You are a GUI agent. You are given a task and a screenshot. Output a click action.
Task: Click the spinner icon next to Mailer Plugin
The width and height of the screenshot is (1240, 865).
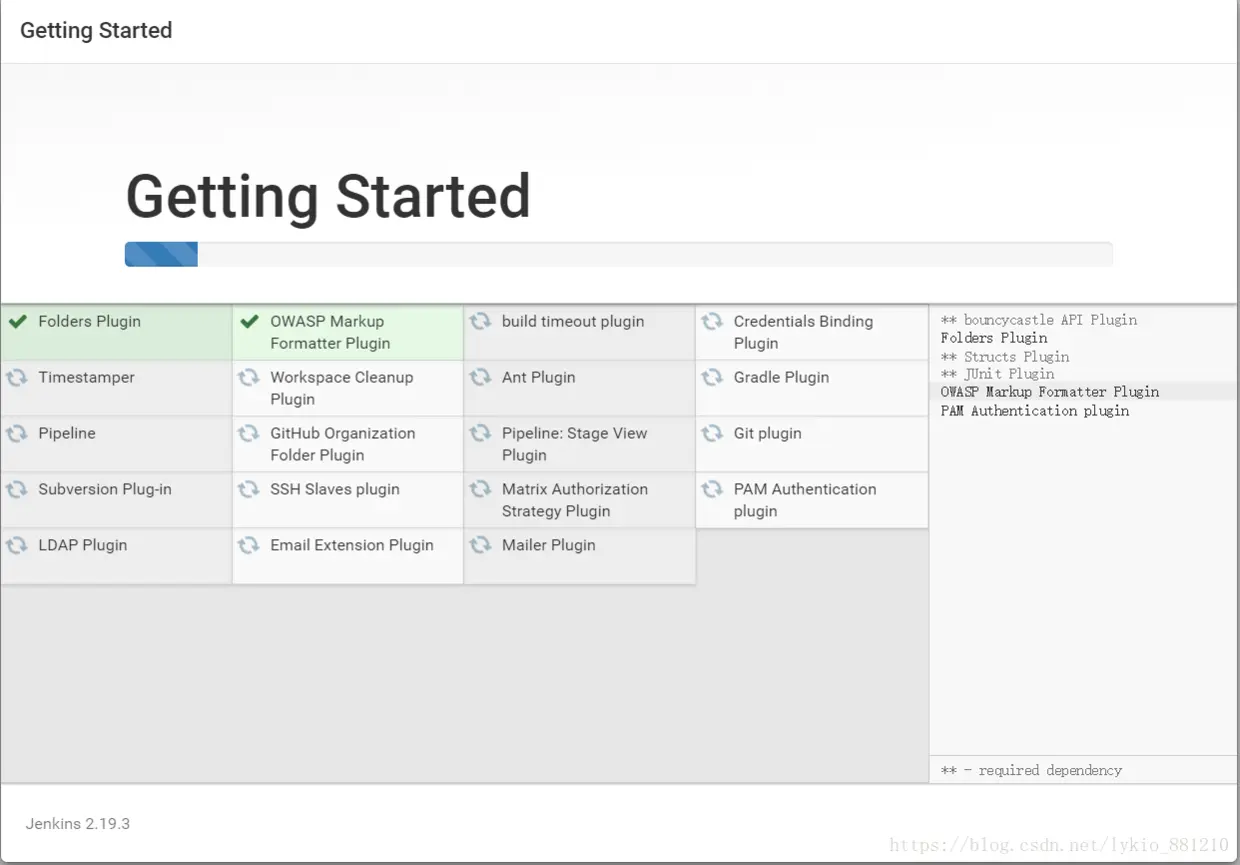click(x=481, y=545)
